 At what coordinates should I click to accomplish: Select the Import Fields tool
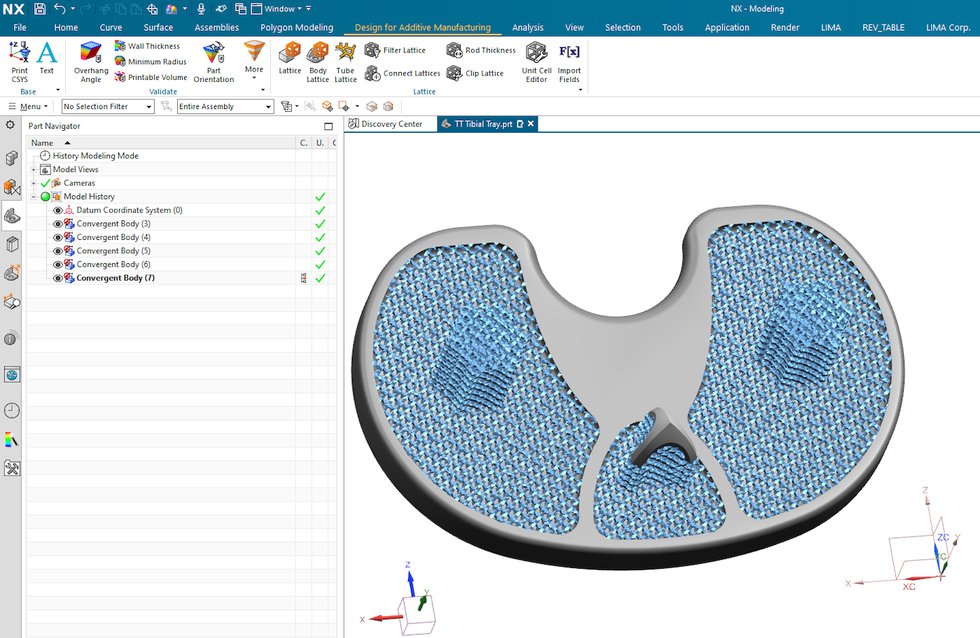pyautogui.click(x=569, y=62)
